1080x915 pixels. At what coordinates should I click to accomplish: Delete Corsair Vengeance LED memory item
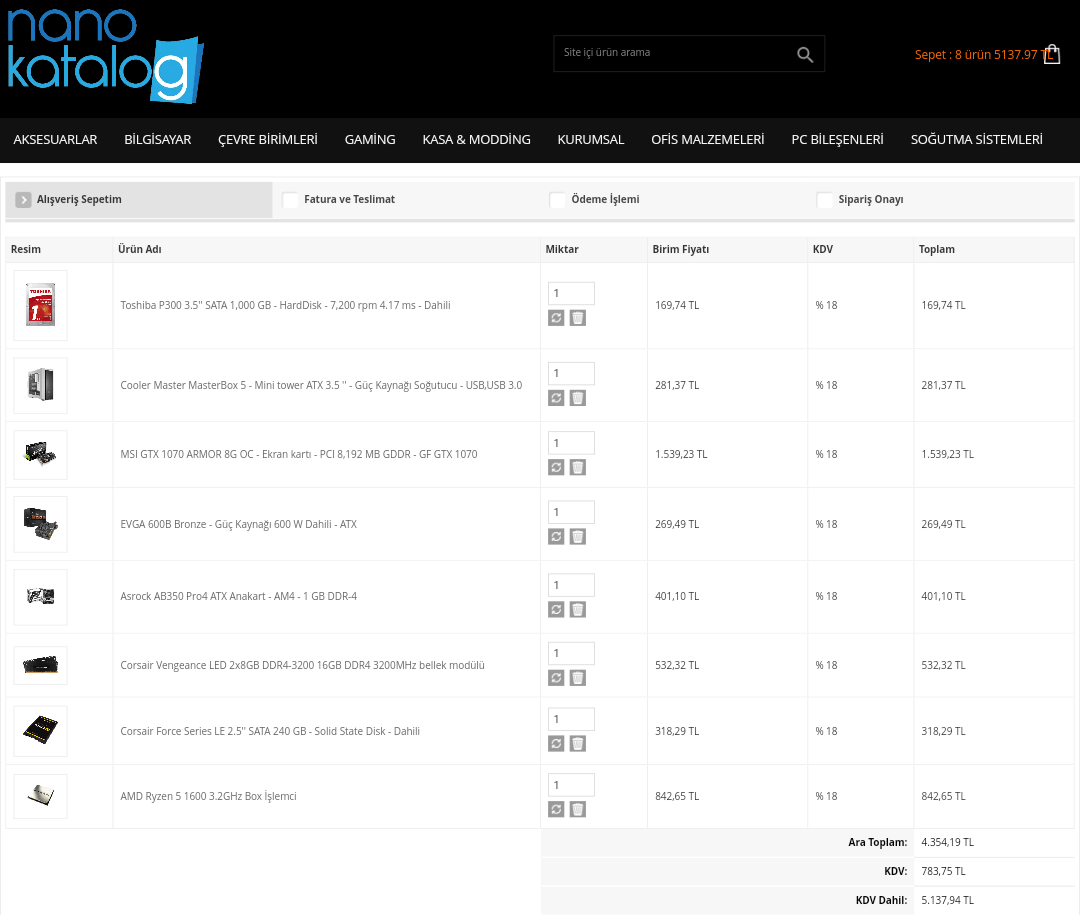coord(578,677)
